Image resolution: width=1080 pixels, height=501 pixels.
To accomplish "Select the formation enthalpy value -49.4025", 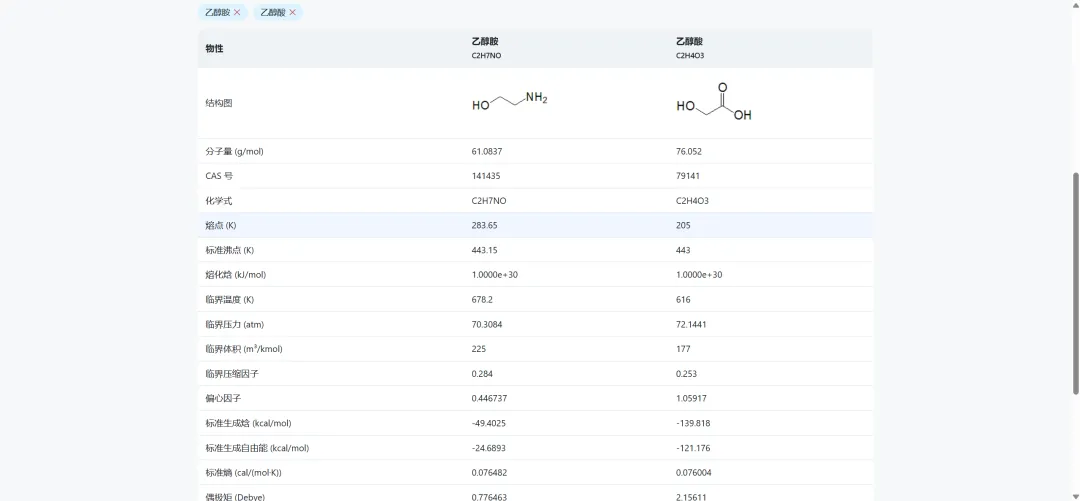I will point(488,423).
